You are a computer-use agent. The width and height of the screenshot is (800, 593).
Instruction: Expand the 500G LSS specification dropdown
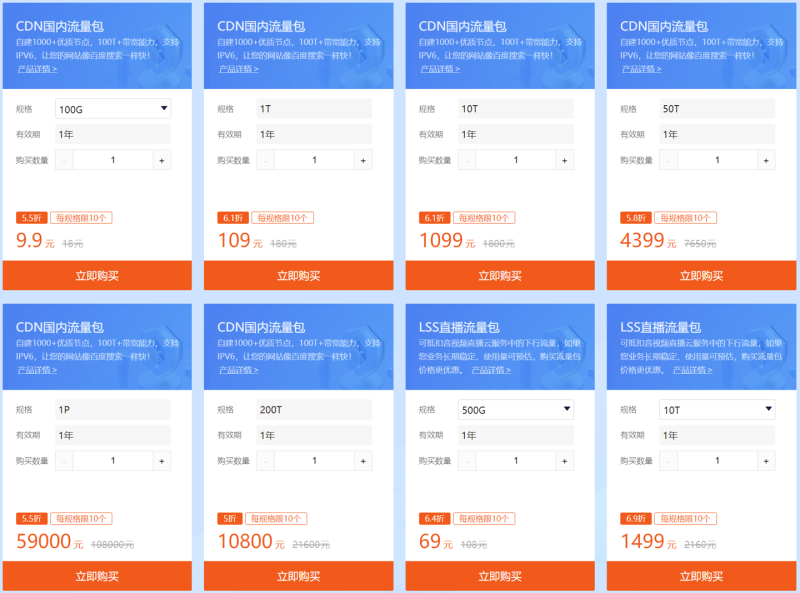click(x=515, y=409)
